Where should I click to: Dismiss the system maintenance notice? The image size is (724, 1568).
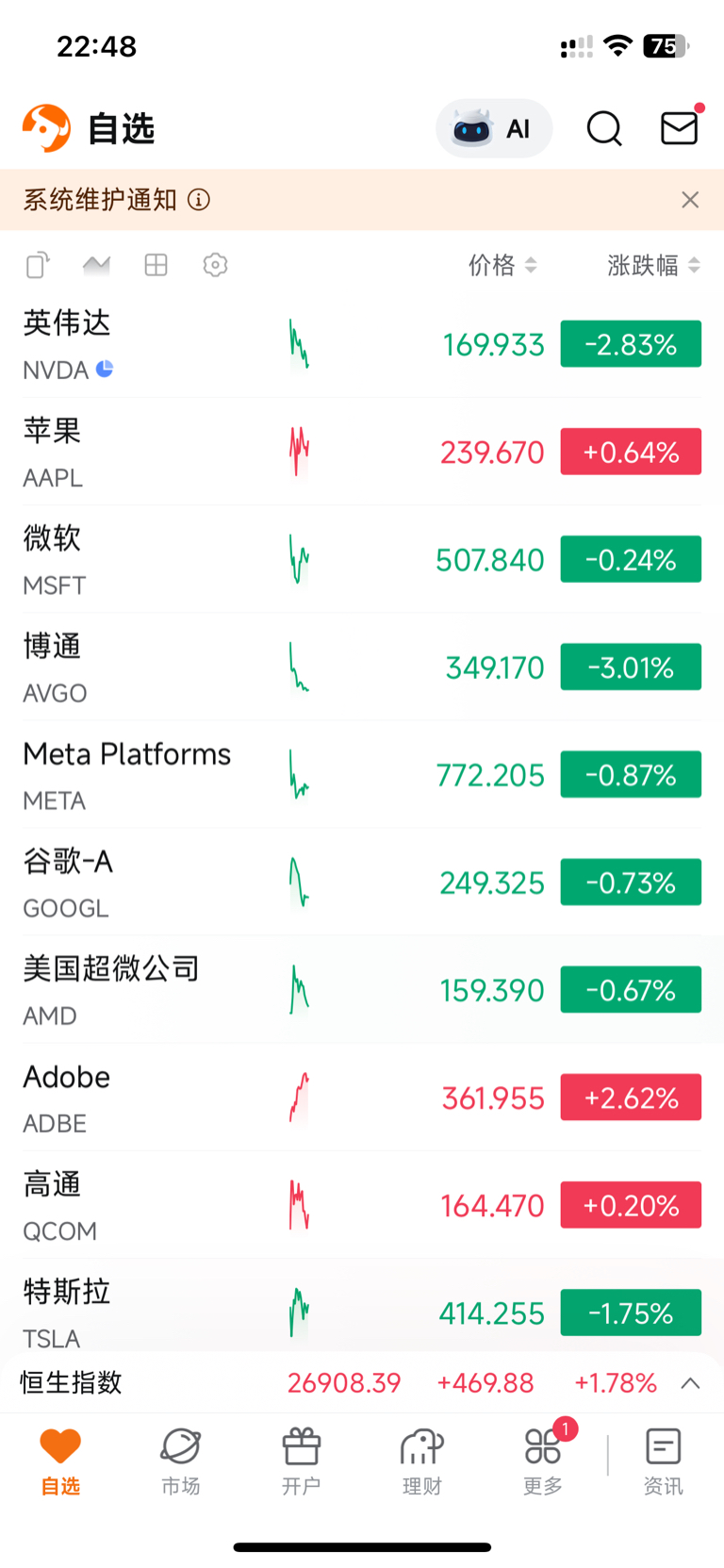coord(690,200)
